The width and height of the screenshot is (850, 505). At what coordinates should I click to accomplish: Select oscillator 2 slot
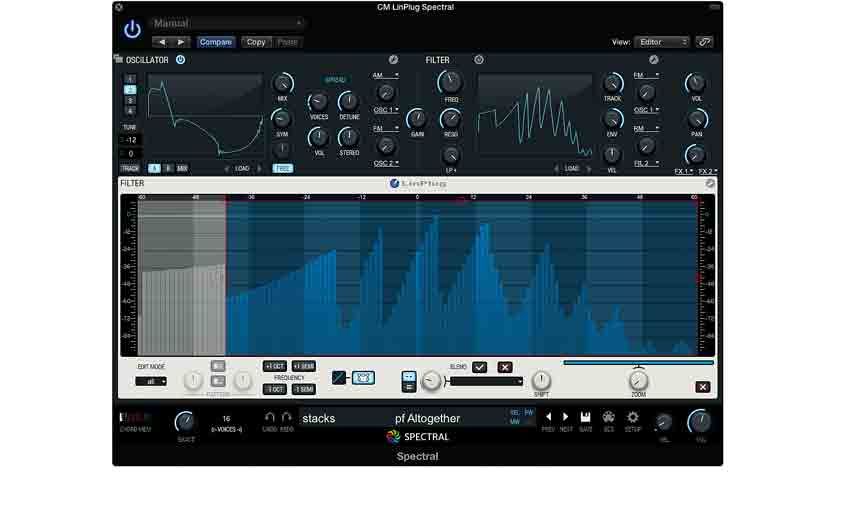coord(130,90)
